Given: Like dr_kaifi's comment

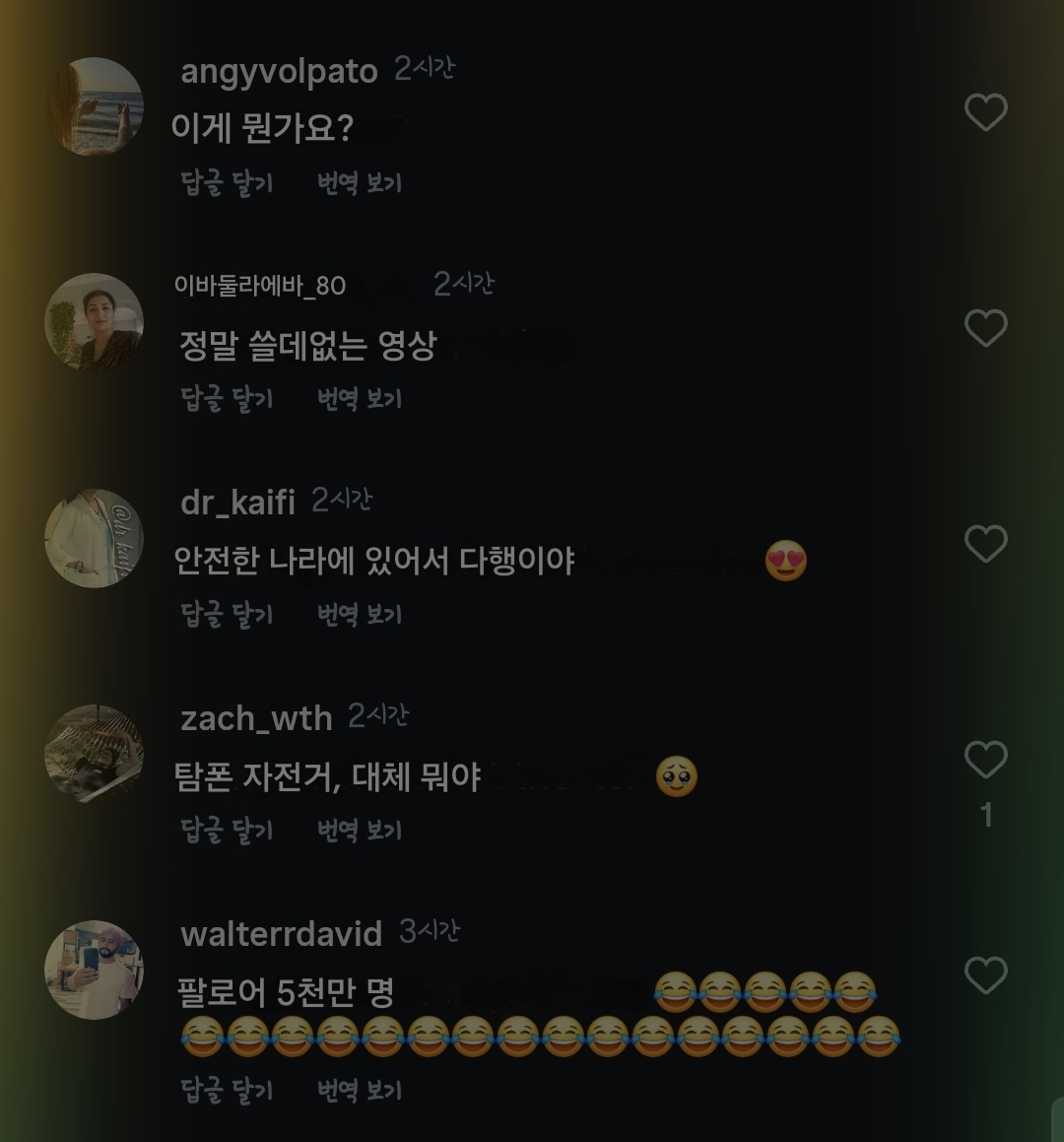Looking at the screenshot, I should [x=985, y=544].
